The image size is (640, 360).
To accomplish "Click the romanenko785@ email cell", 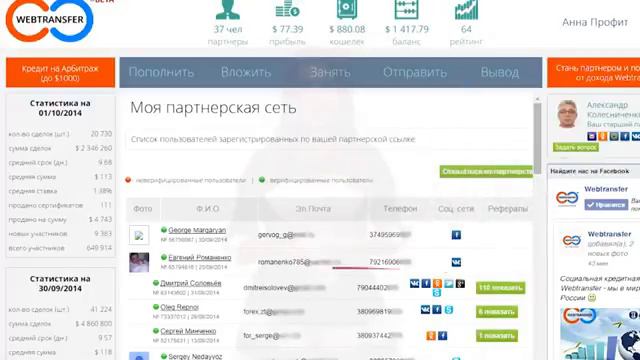I will (x=299, y=262).
